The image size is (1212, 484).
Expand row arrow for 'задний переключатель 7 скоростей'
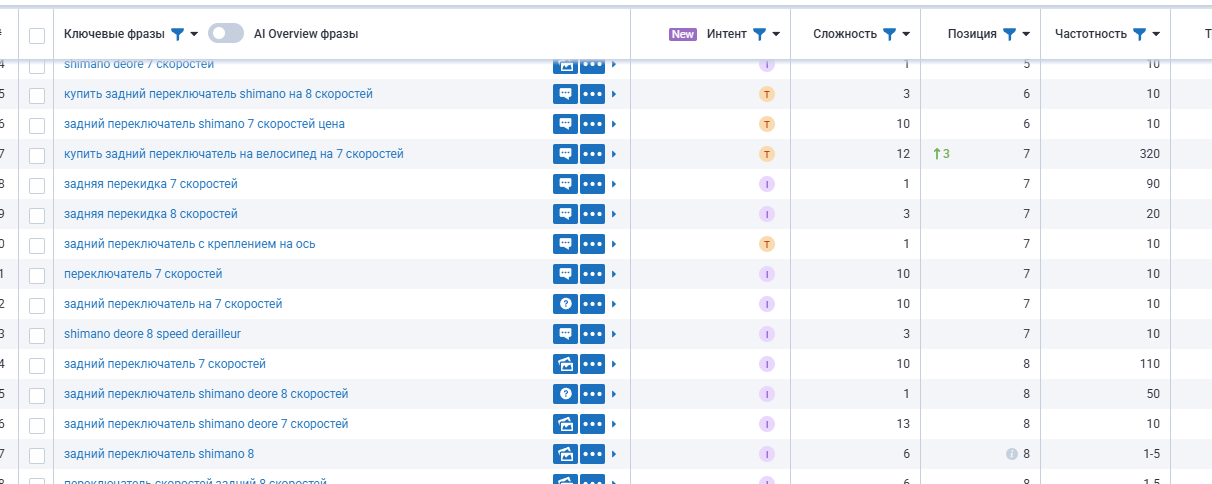[x=614, y=364]
